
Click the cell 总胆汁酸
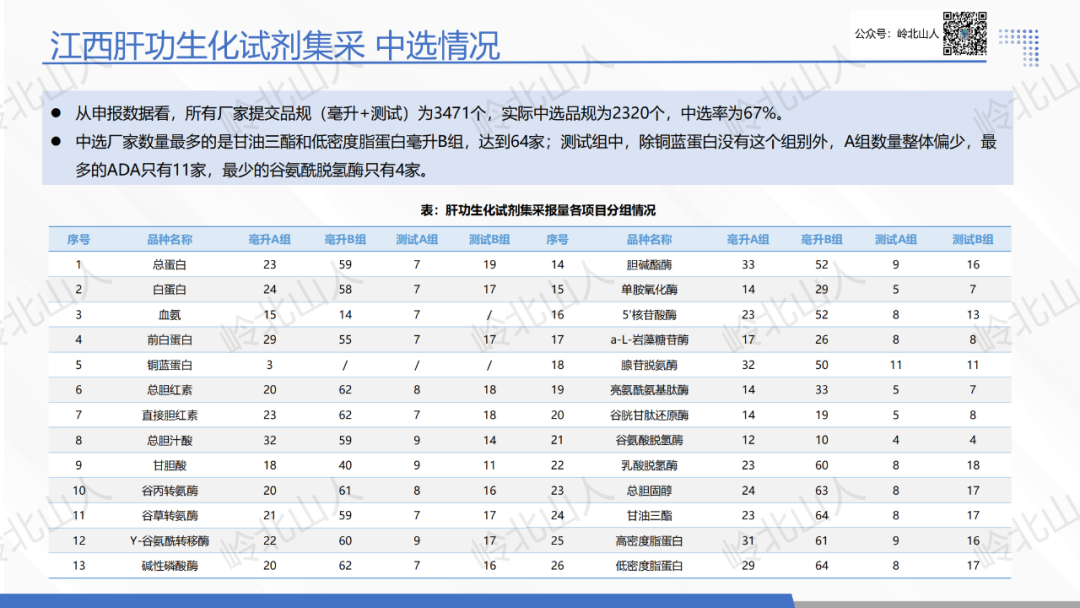click(169, 440)
